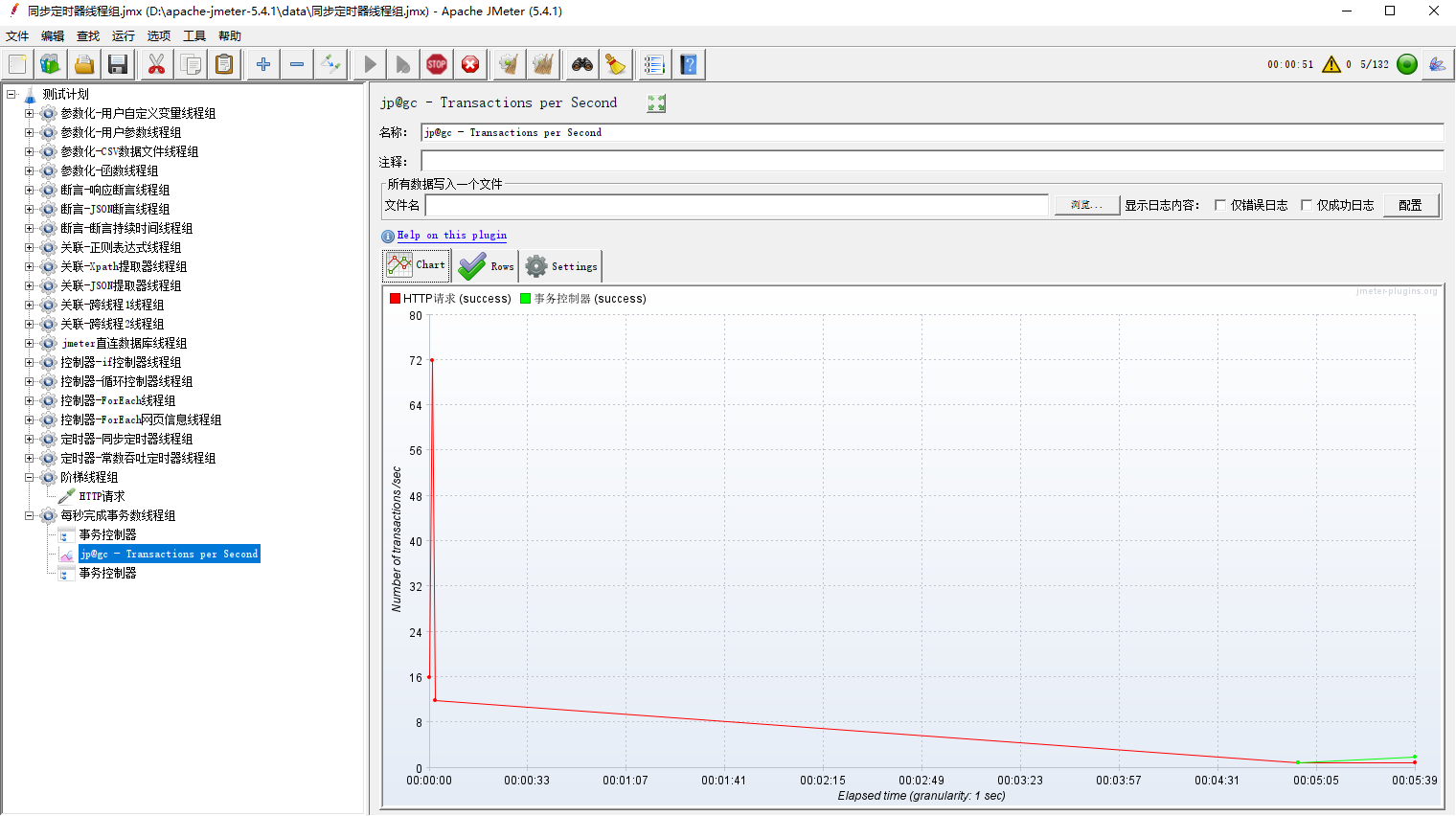Switch to the Rows tab
1456x816 pixels.
point(487,266)
